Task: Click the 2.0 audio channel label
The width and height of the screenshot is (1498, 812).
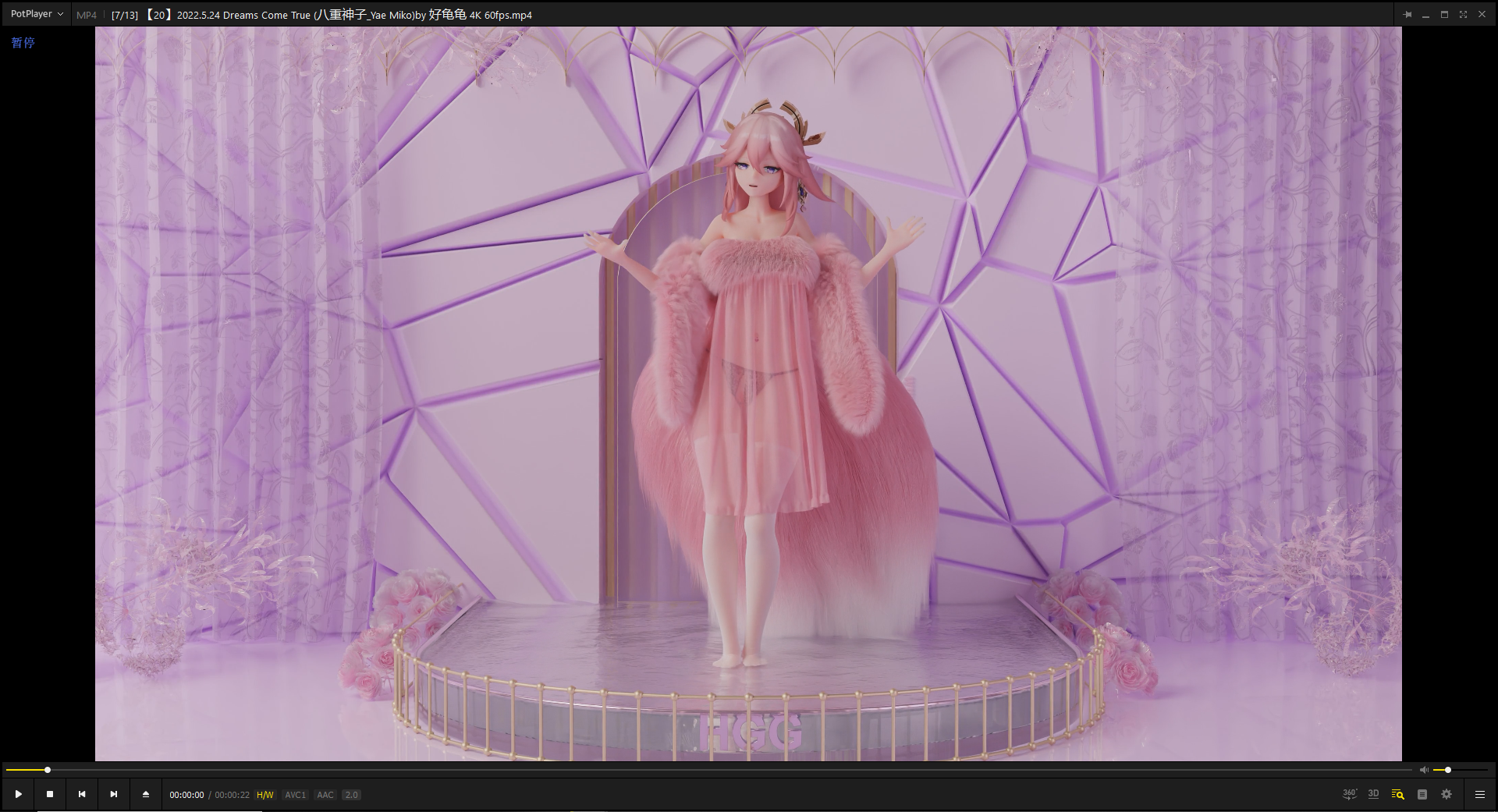Action: (351, 795)
